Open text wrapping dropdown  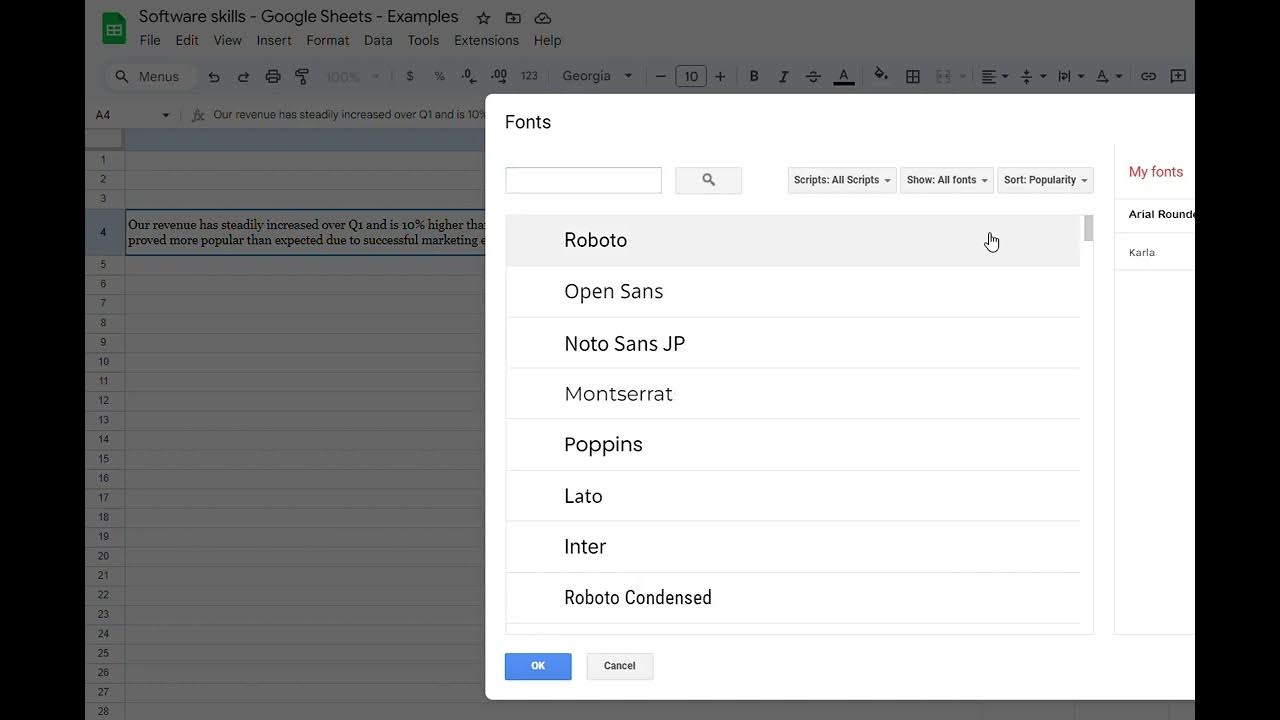click(x=1070, y=76)
